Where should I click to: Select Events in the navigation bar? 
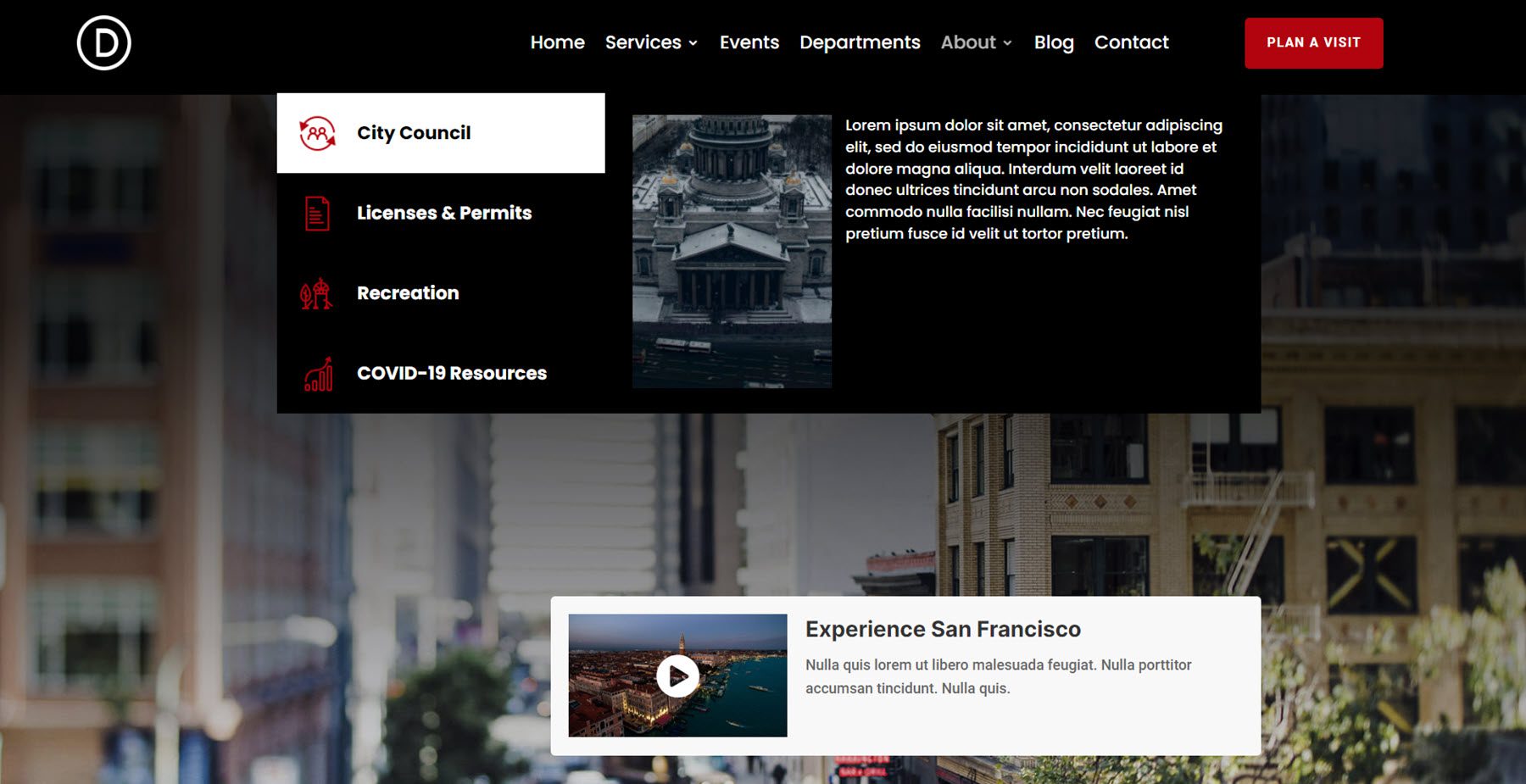[749, 42]
